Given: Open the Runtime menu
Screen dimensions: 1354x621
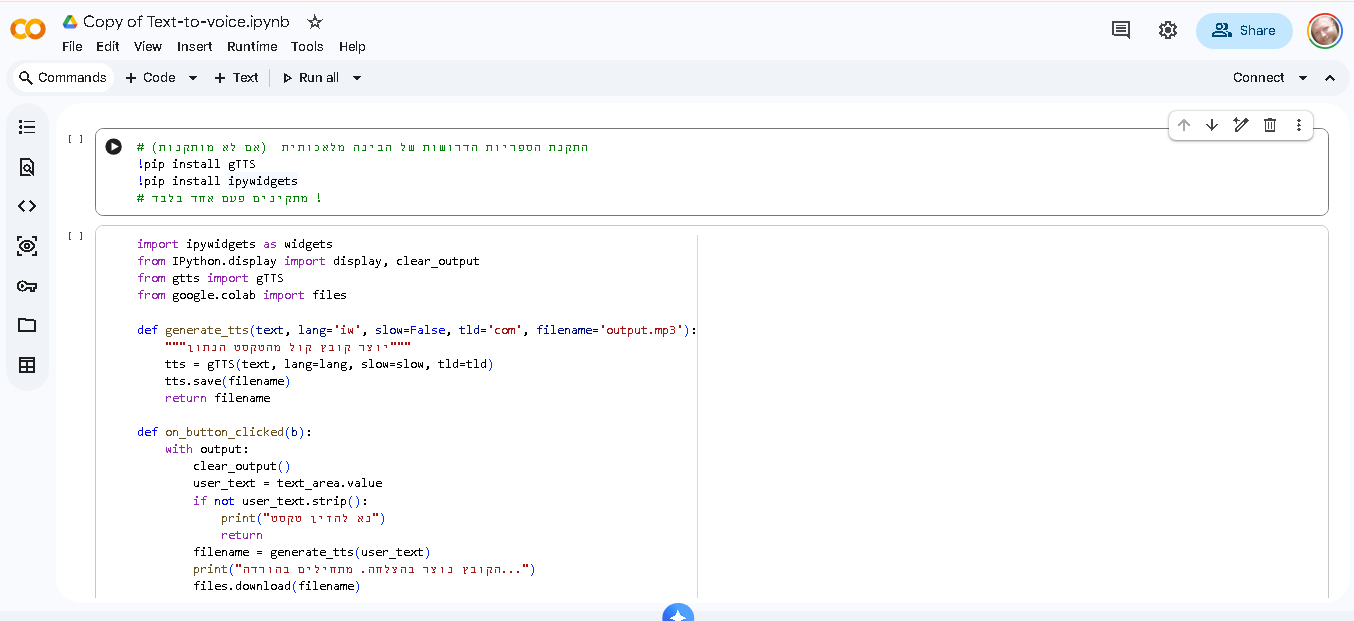Looking at the screenshot, I should (x=252, y=47).
